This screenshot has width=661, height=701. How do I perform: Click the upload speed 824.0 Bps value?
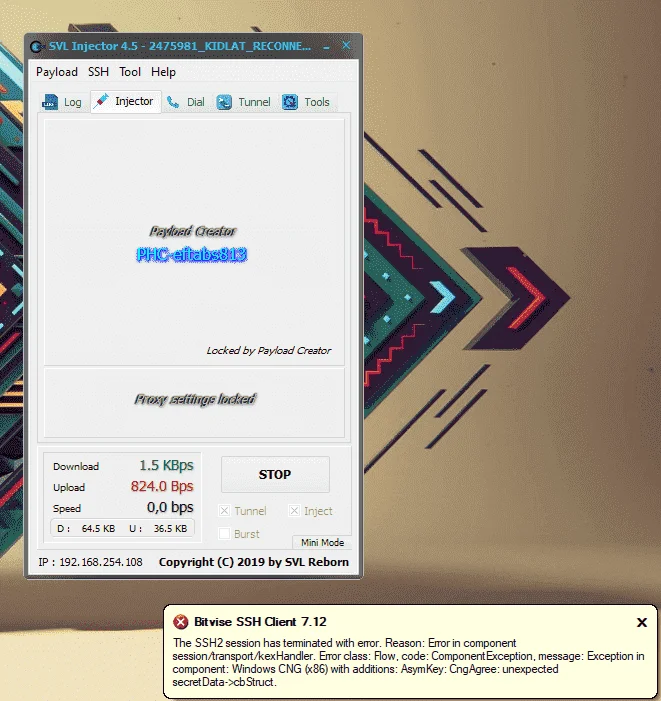pyautogui.click(x=162, y=486)
